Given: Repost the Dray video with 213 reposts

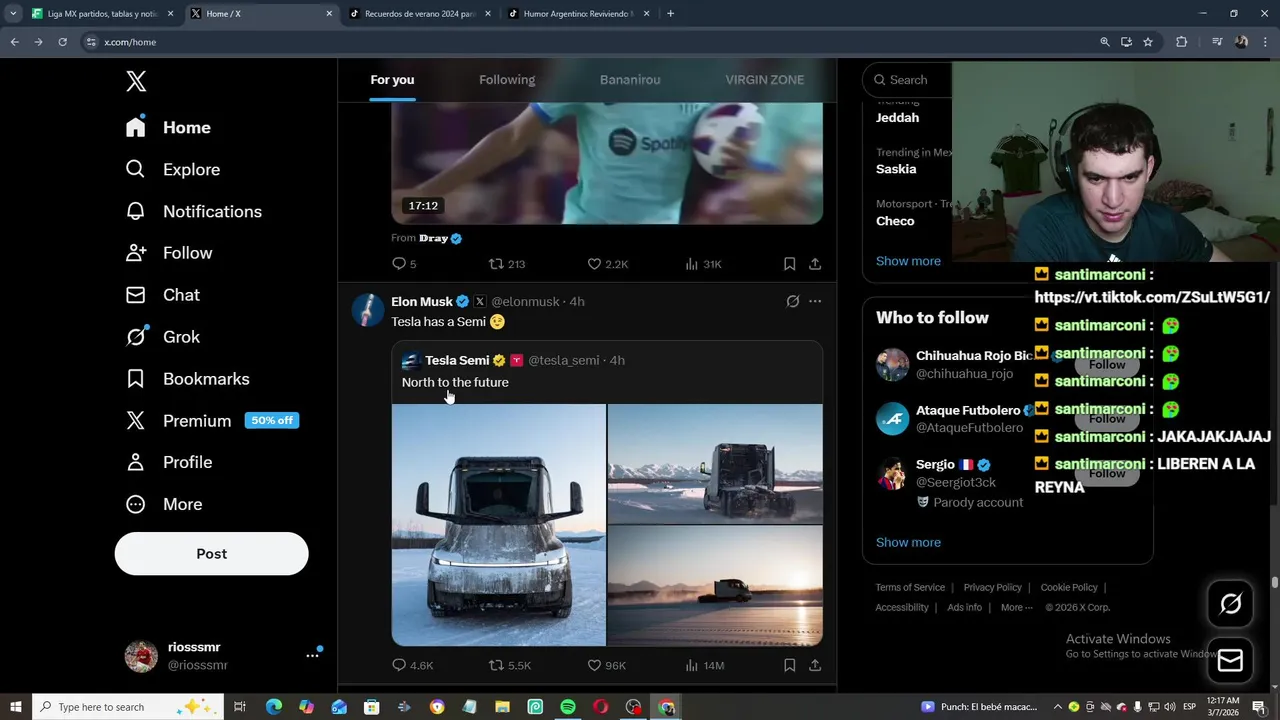Looking at the screenshot, I should click(x=506, y=264).
